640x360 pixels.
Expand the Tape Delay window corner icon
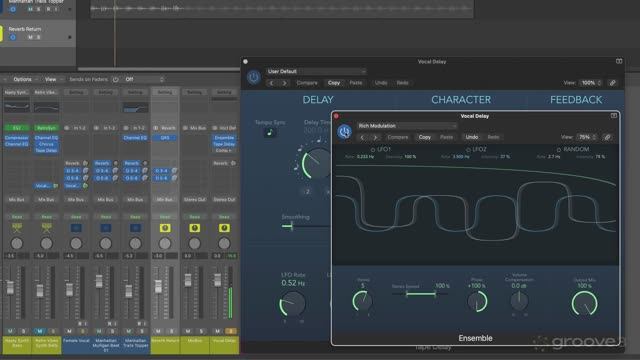pos(619,61)
